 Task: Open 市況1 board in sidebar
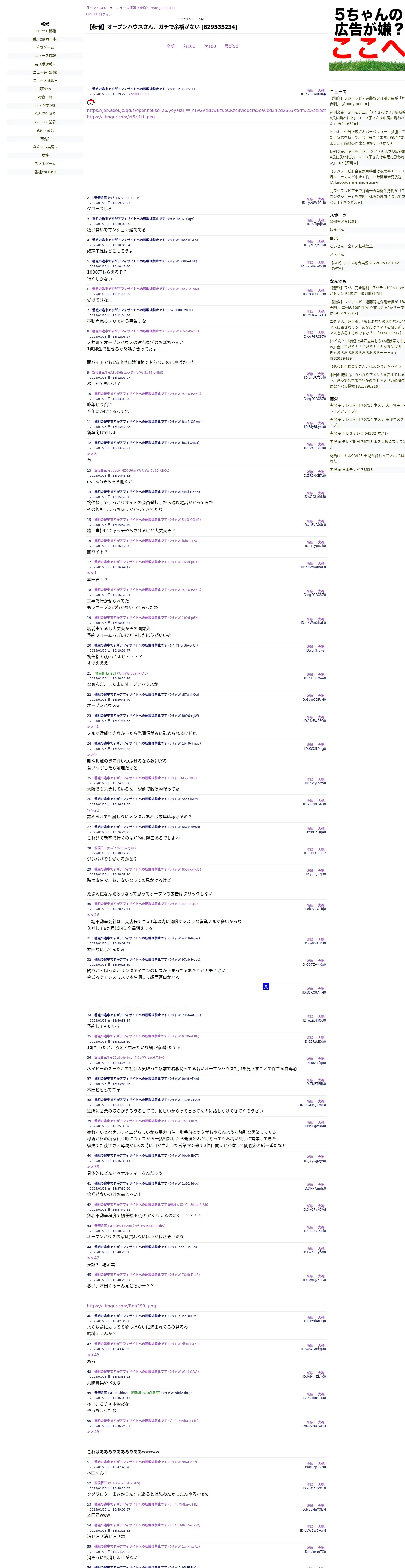click(x=45, y=139)
